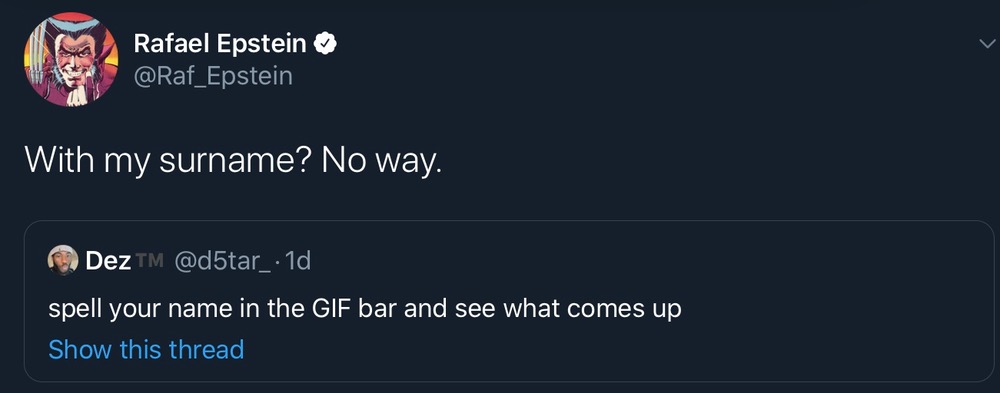Visit the @d5tar_ handle
The image size is (1000, 393).
[223, 260]
